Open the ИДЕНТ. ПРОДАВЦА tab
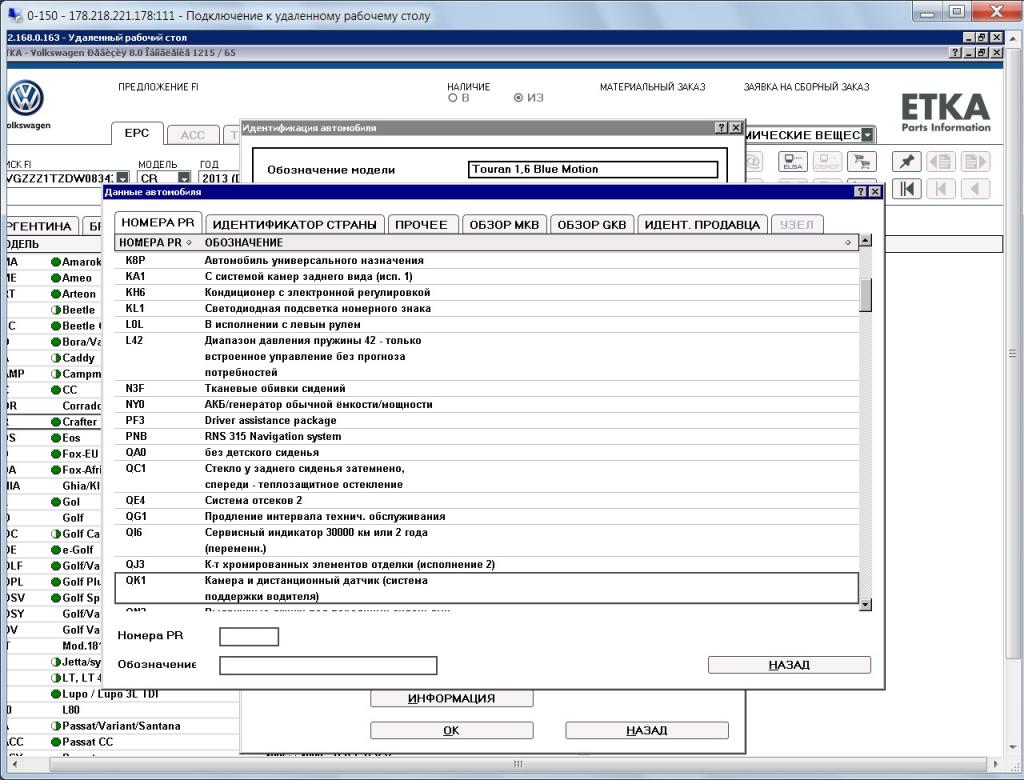Viewport: 1024px width, 780px height. [x=702, y=225]
